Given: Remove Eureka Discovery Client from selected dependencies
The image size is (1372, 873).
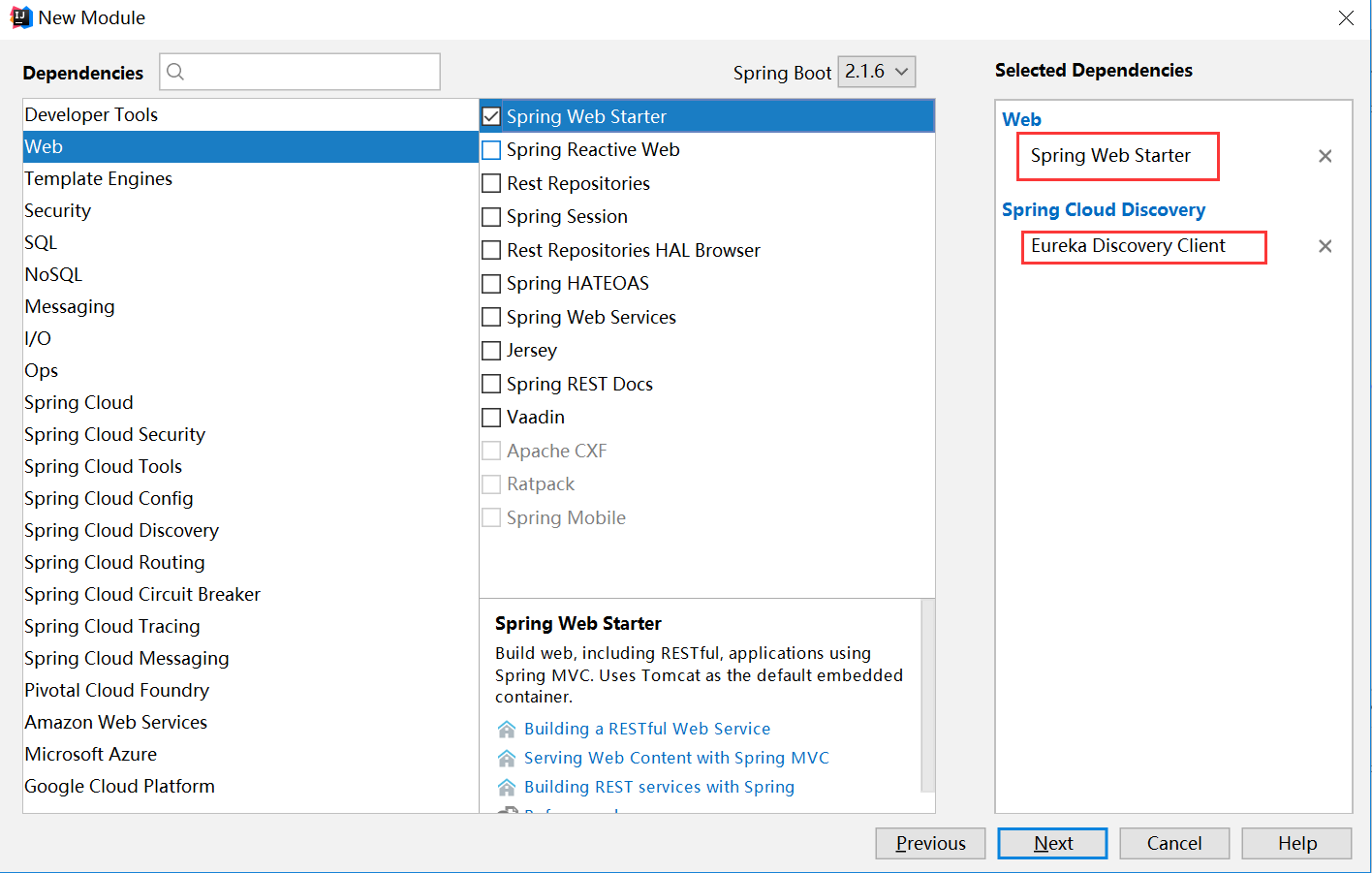Looking at the screenshot, I should point(1325,246).
